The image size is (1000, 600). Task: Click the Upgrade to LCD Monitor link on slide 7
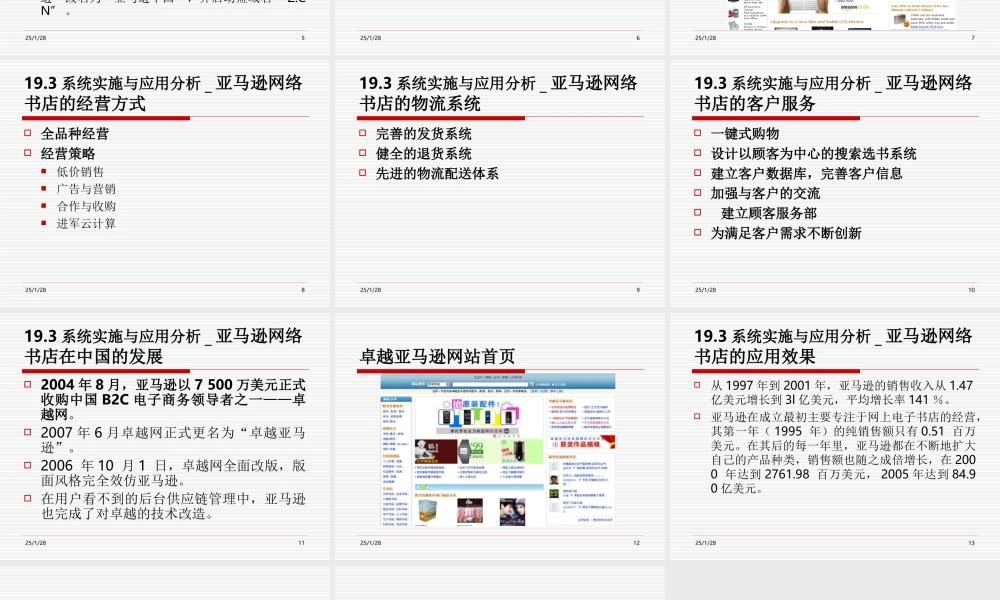click(x=817, y=21)
